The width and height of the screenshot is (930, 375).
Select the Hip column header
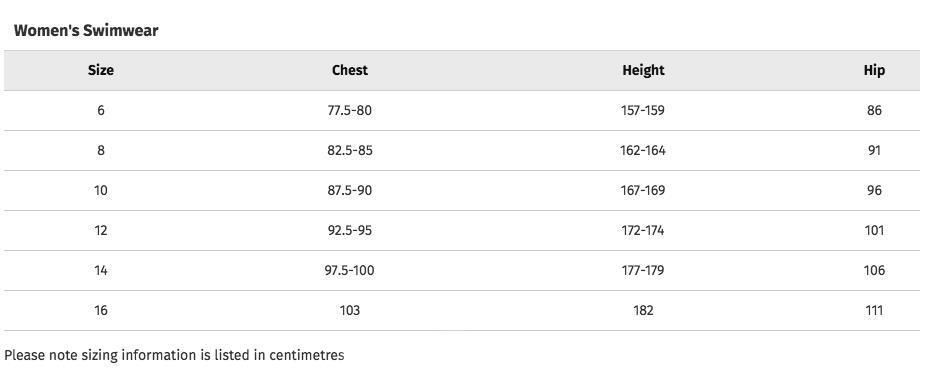pos(874,71)
